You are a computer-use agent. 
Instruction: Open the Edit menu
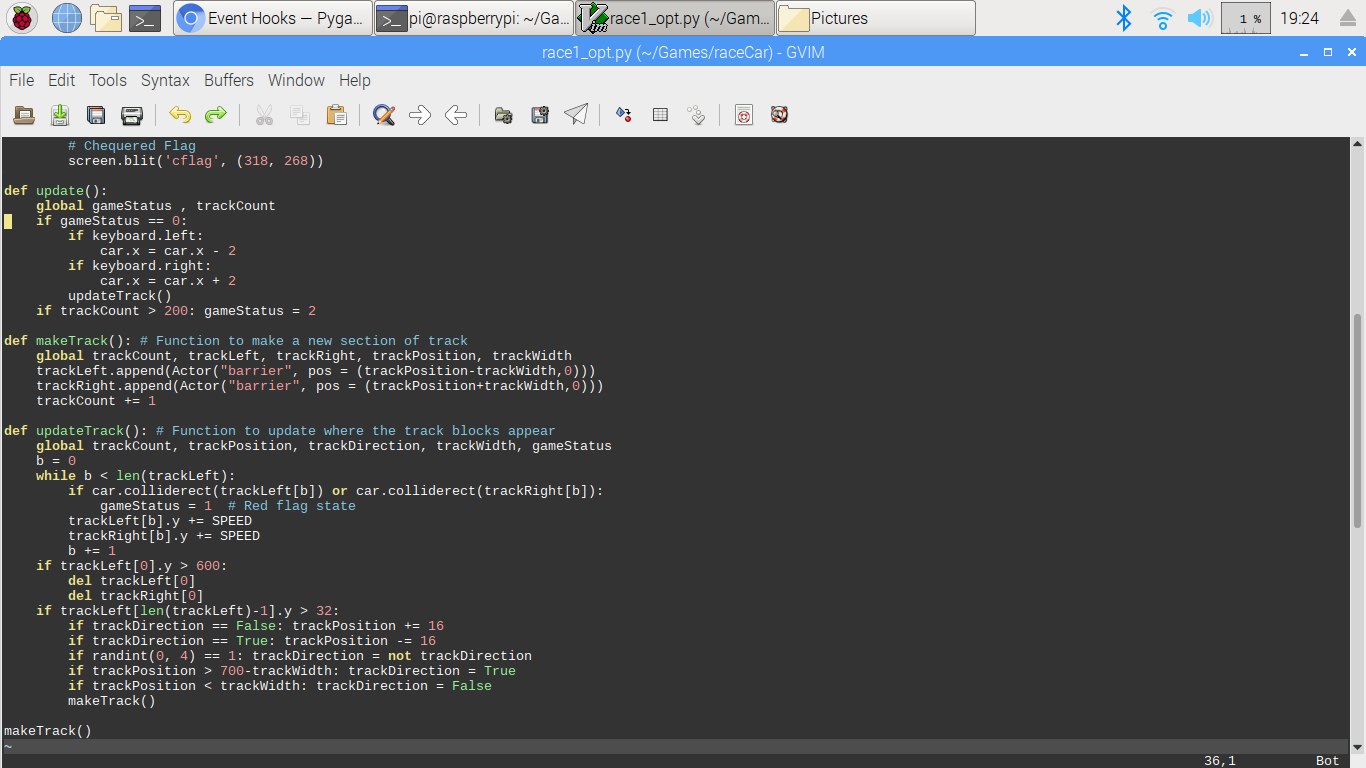pyautogui.click(x=62, y=80)
